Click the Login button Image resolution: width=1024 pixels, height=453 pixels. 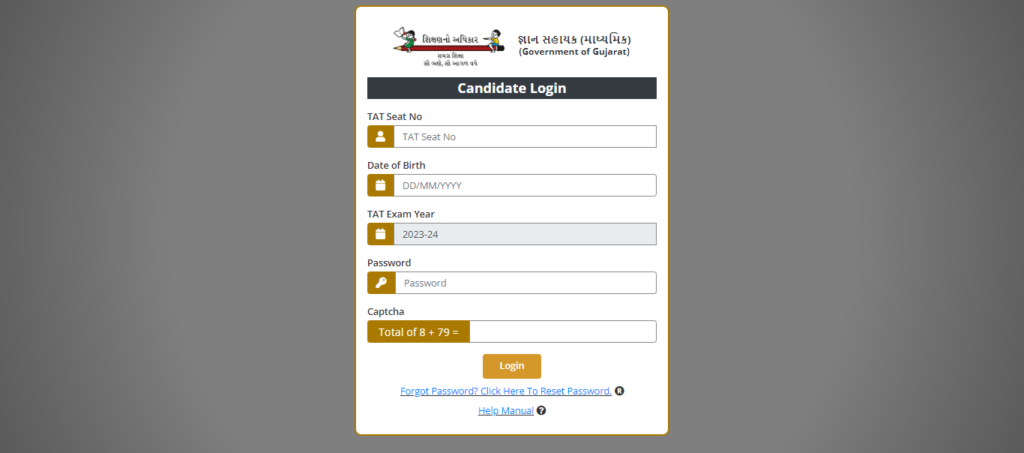pos(512,366)
